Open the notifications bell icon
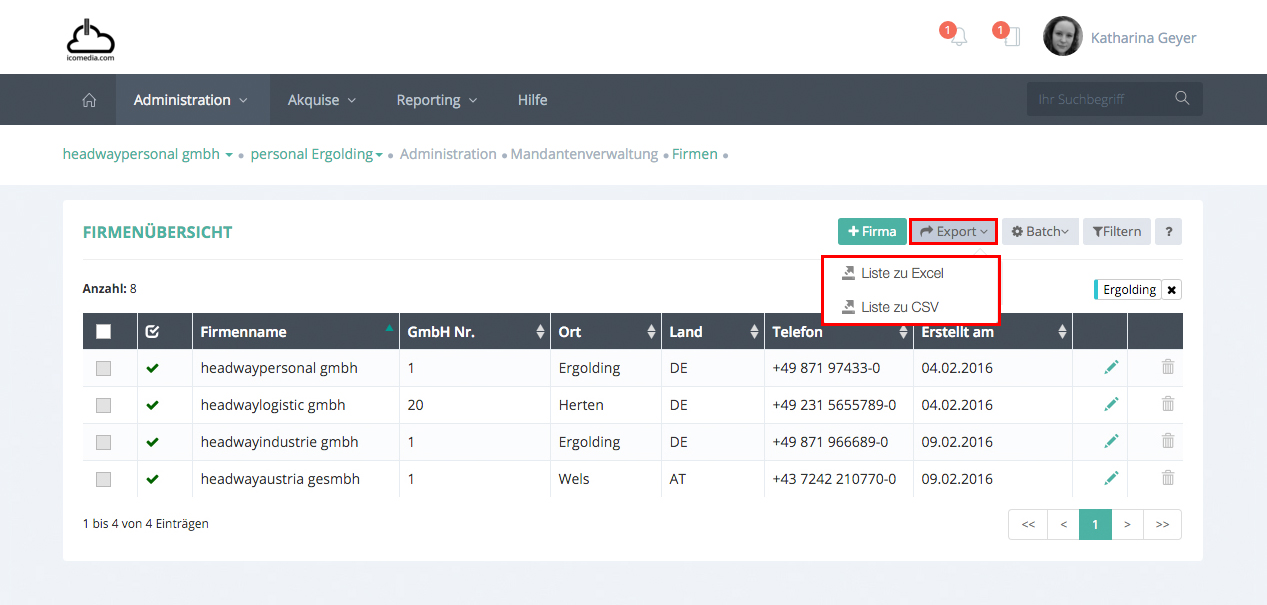 (x=958, y=38)
